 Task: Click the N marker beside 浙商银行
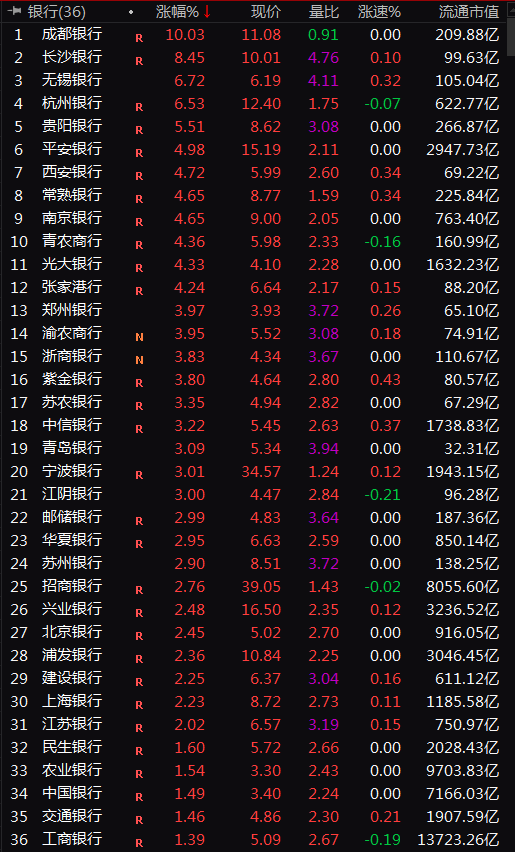tap(139, 360)
